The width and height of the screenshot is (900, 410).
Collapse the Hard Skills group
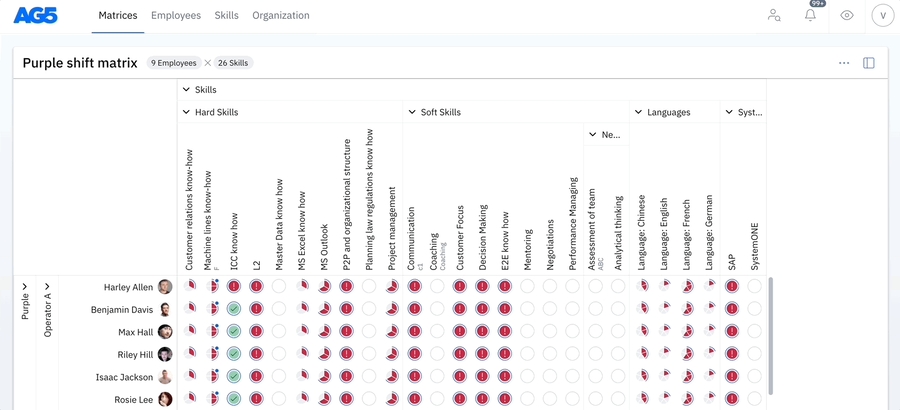186,113
